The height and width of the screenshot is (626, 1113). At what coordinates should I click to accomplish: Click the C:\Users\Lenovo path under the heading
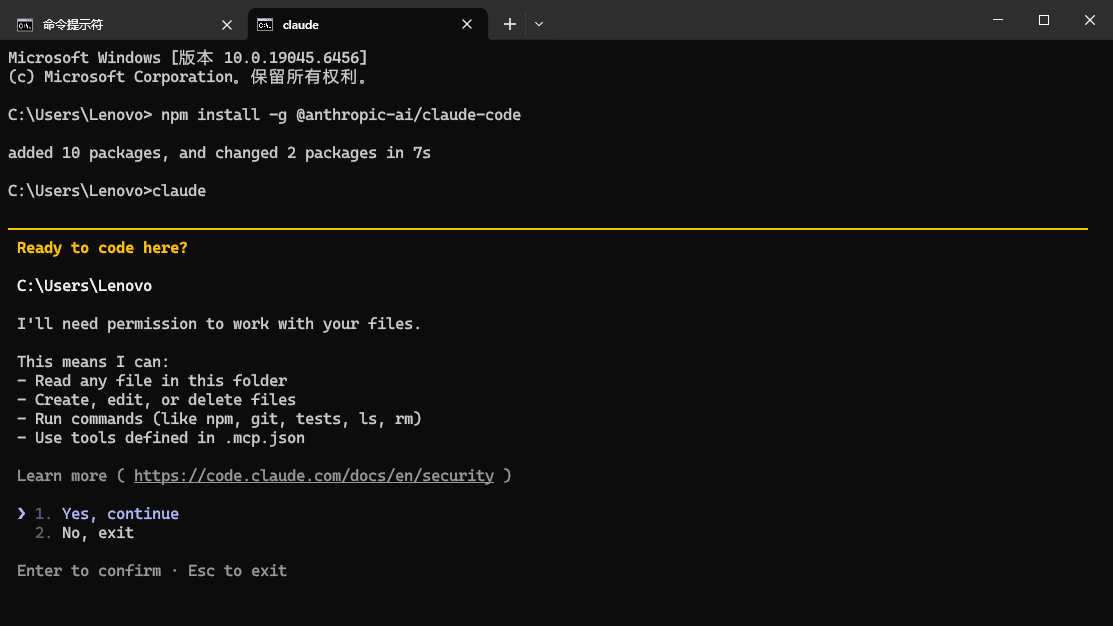point(84,286)
